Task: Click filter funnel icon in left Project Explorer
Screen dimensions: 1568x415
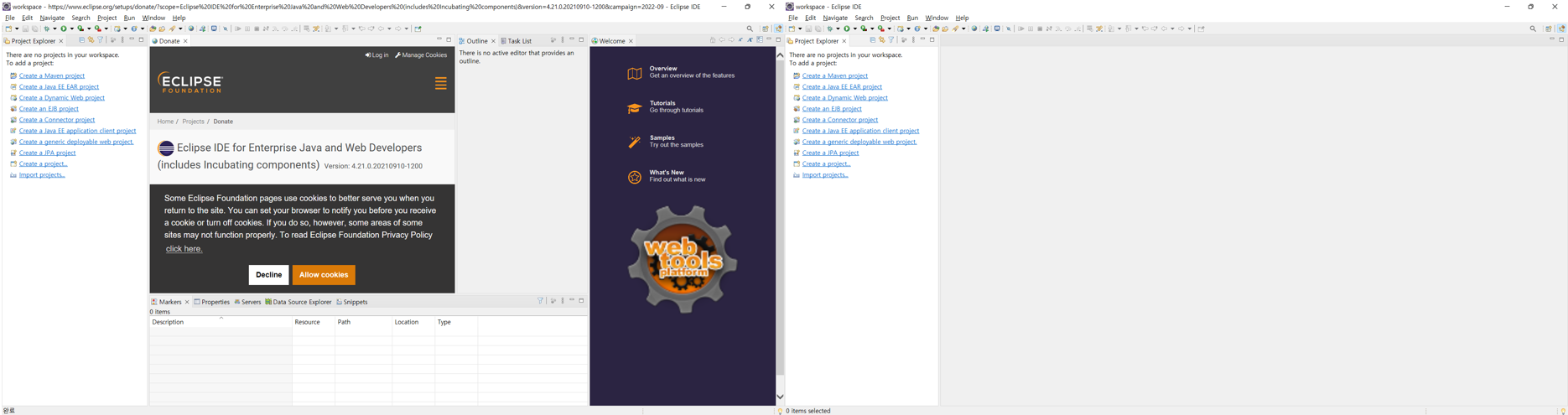Action: [101, 39]
